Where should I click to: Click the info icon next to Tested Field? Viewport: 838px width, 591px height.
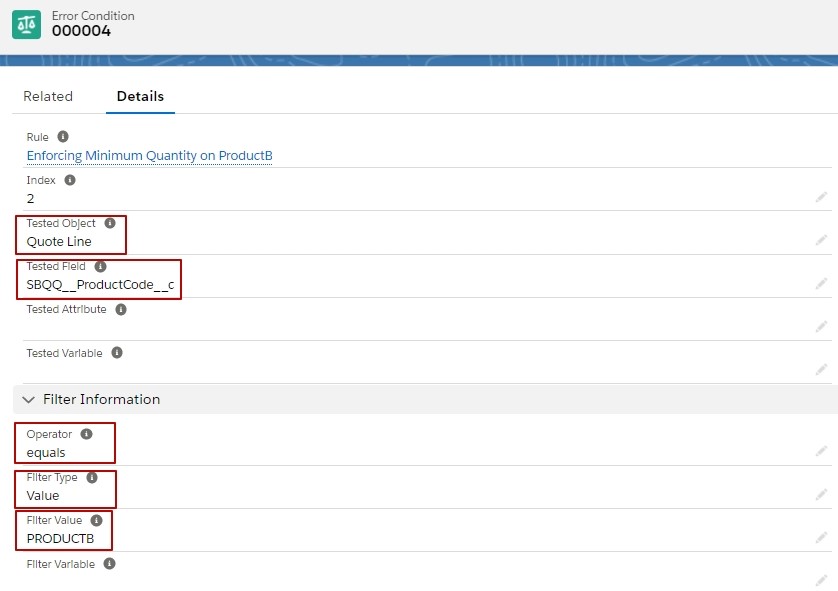pos(100,266)
